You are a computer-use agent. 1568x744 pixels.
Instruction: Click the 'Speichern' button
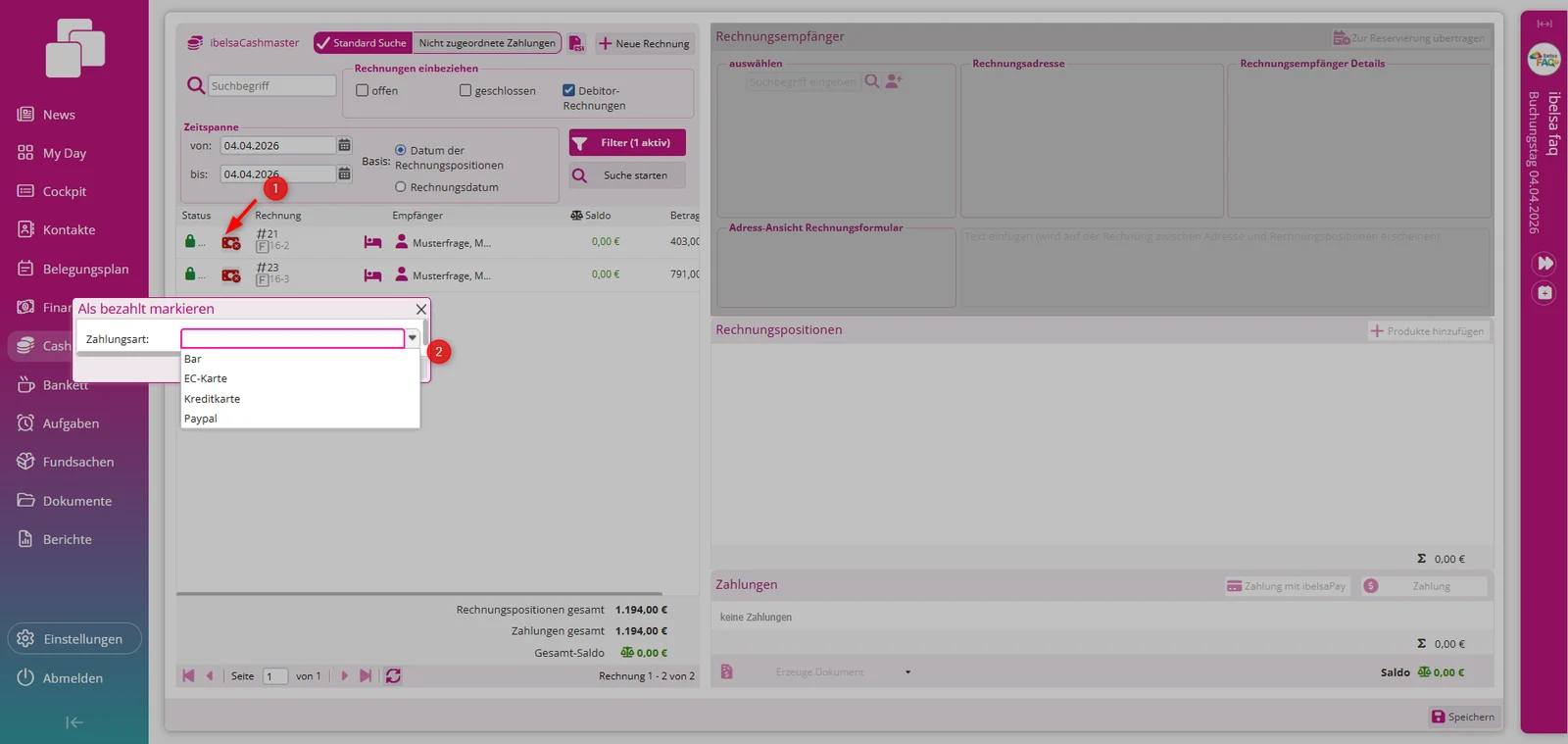point(1462,717)
